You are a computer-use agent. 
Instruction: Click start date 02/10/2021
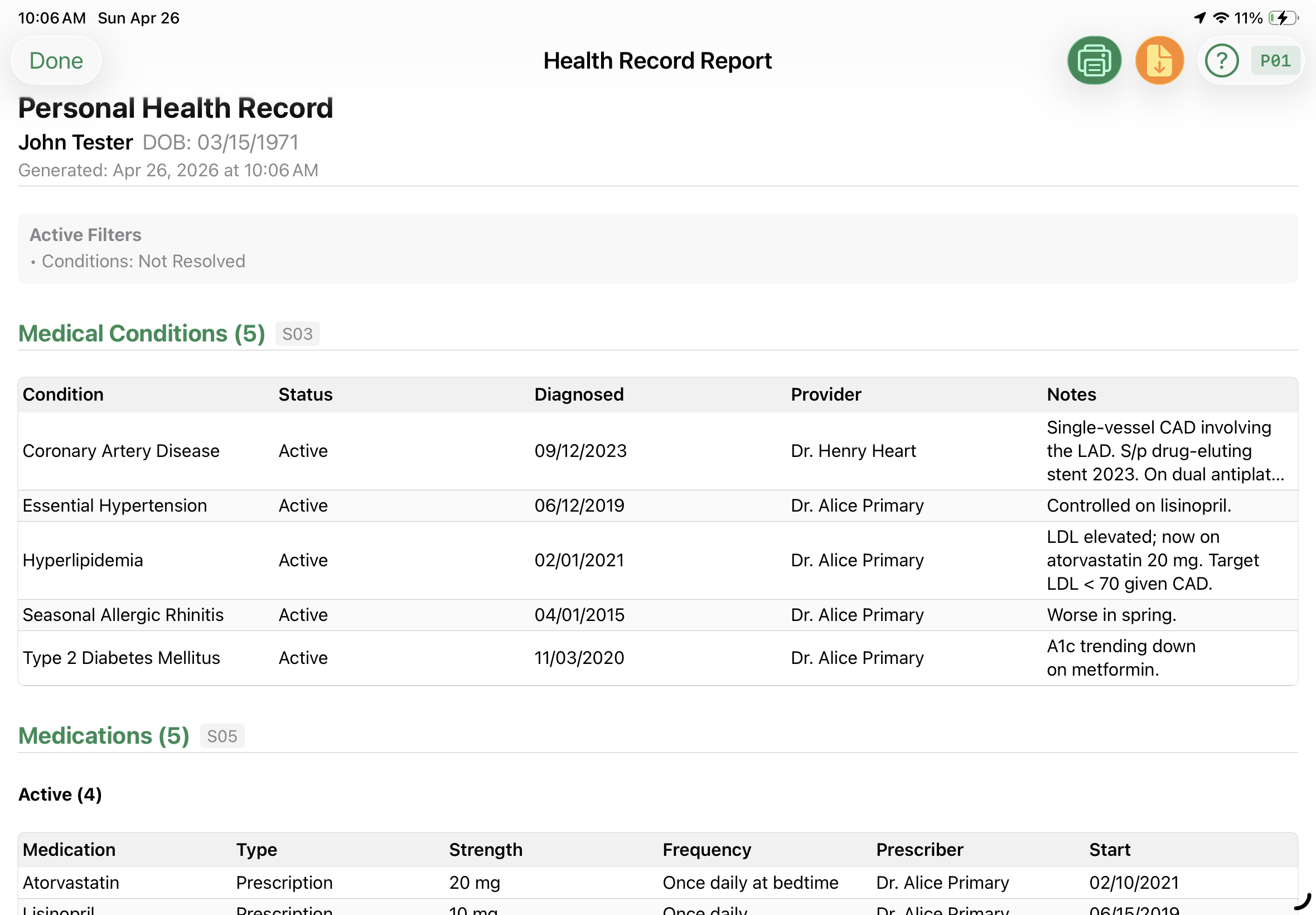point(1134,882)
